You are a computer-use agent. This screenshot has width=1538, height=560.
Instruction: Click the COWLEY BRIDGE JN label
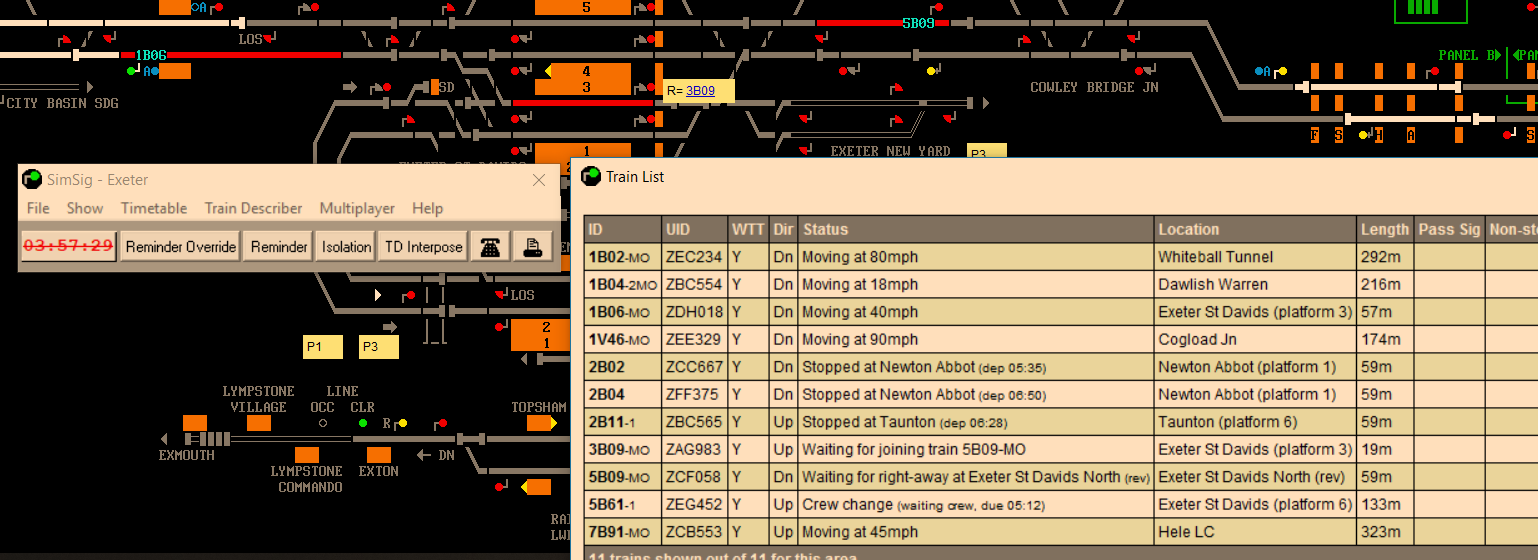(1094, 88)
